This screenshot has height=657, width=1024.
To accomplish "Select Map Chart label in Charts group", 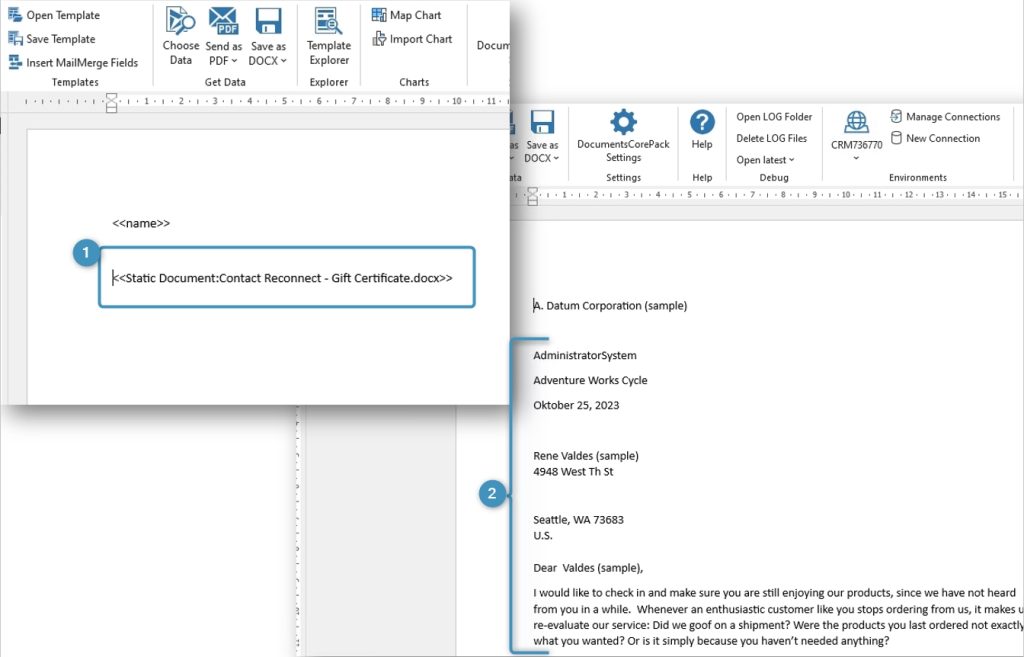I will 415,15.
